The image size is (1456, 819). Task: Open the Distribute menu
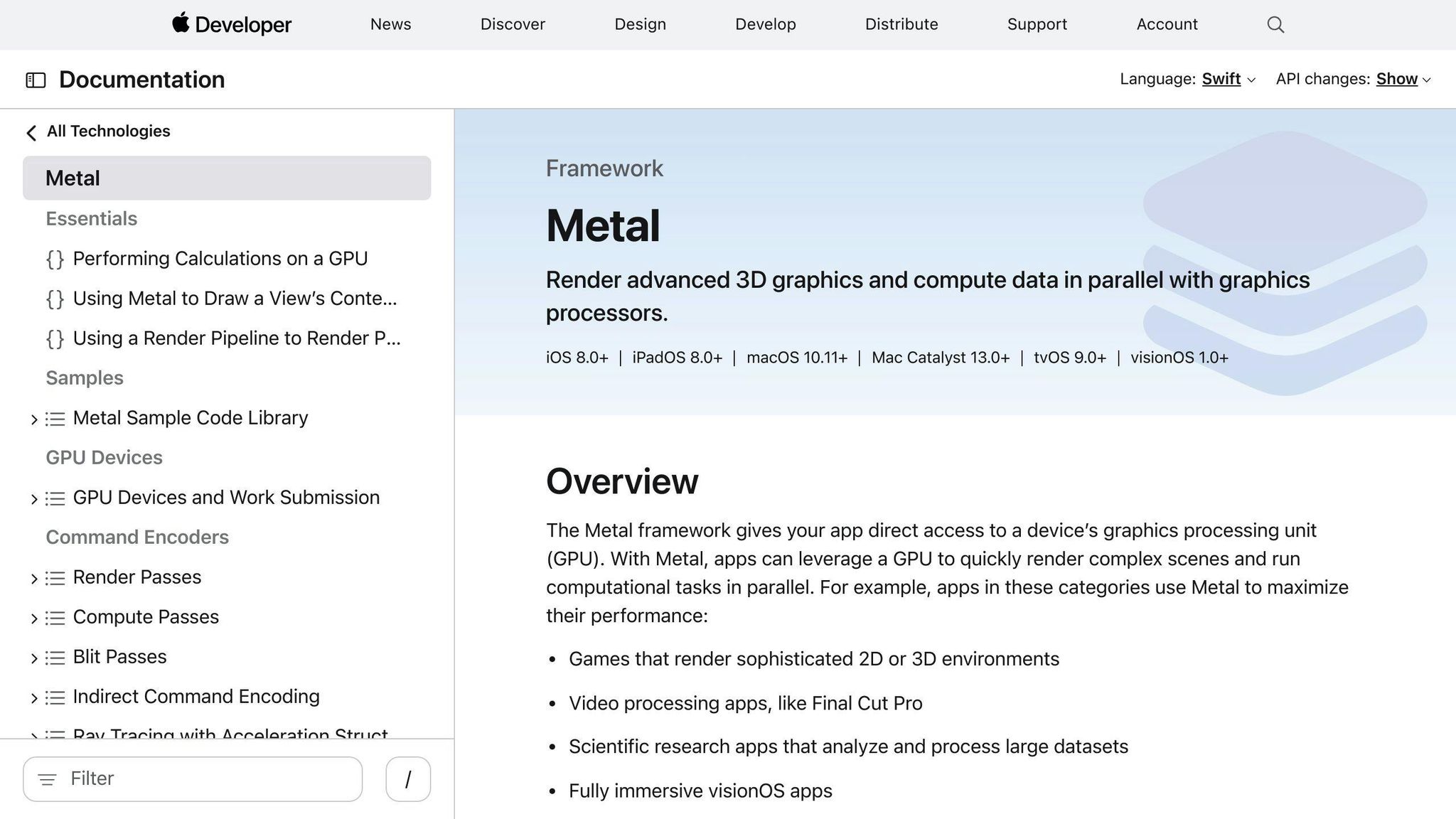pos(901,24)
